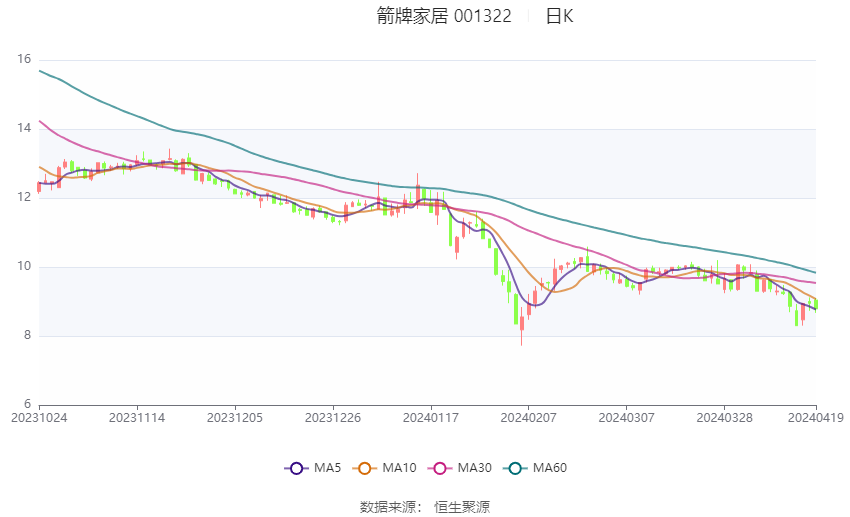Hide the MA30 series via its label
Screen dimensions: 850x517
tap(473, 468)
